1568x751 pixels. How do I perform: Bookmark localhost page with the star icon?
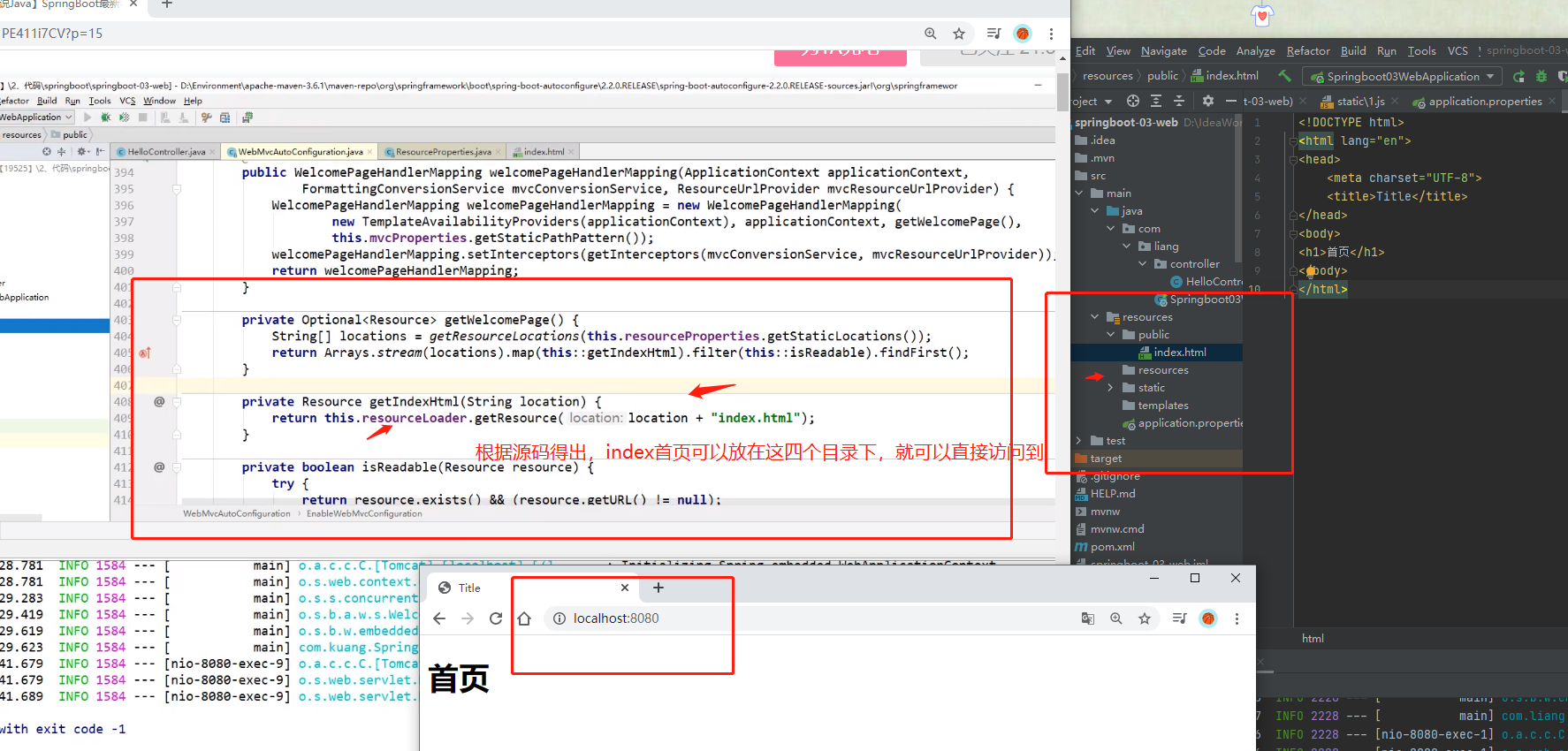(x=1145, y=618)
